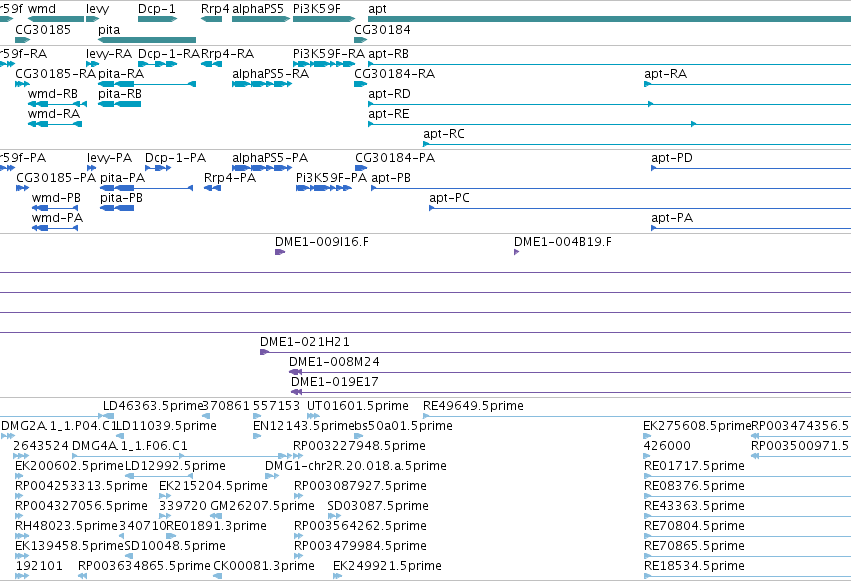Click UT01601.5prime EST label

coord(358,406)
